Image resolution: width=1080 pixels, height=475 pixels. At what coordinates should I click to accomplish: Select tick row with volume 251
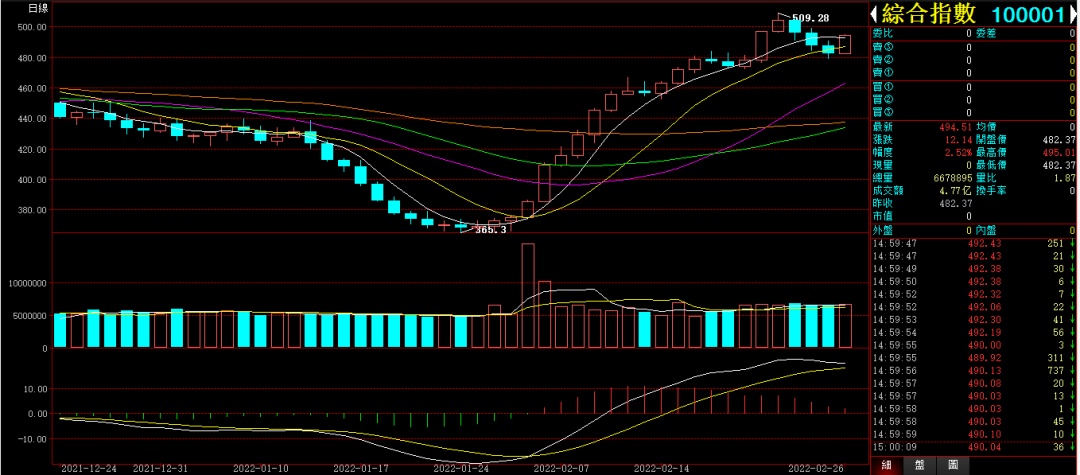click(x=974, y=243)
